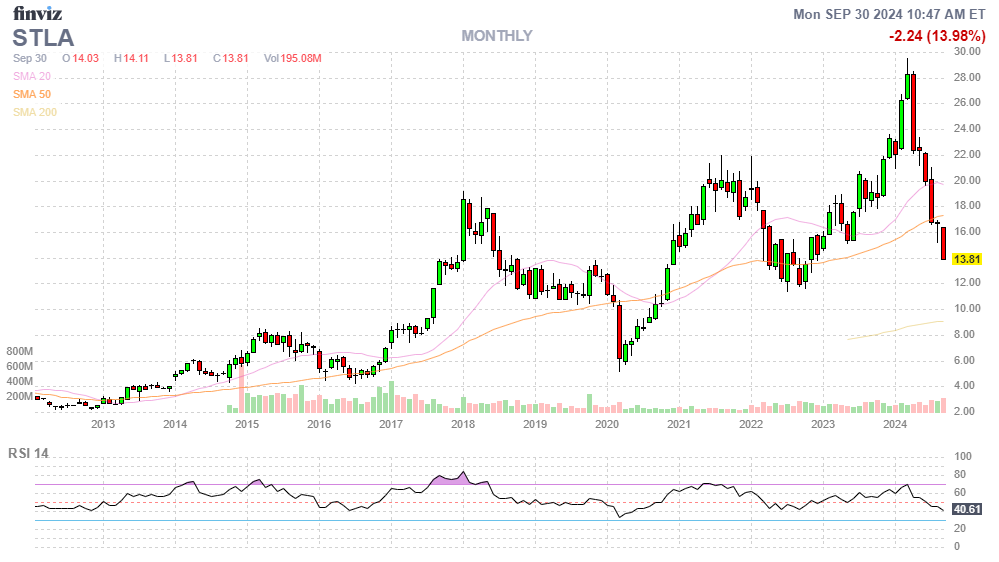Image resolution: width=999 pixels, height=562 pixels.
Task: Select the 2013 year marker on the time axis
Action: [103, 424]
